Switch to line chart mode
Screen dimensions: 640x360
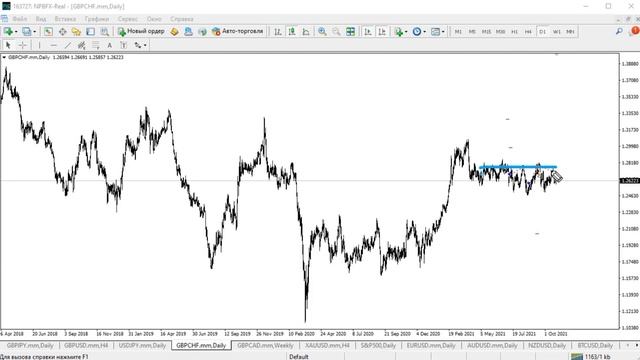(306, 31)
